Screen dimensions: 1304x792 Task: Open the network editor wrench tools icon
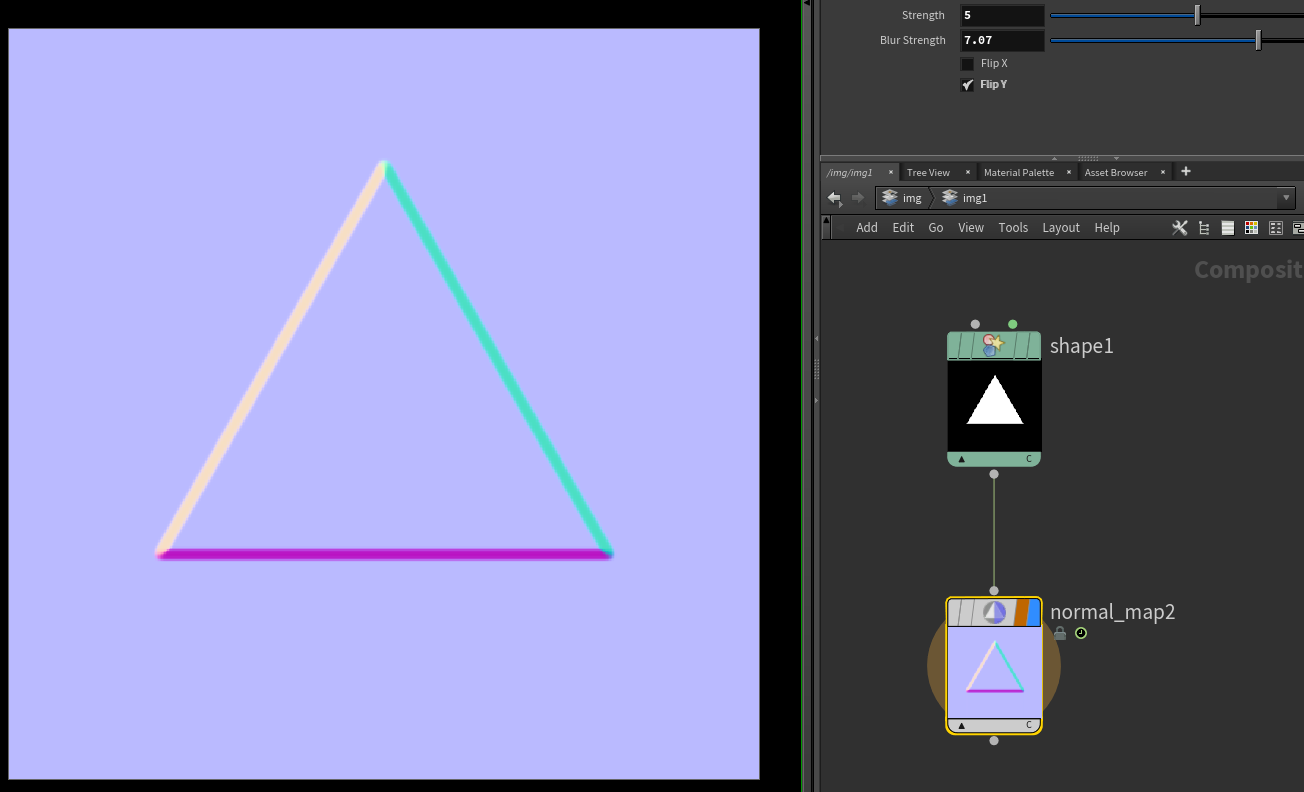pyautogui.click(x=1180, y=228)
